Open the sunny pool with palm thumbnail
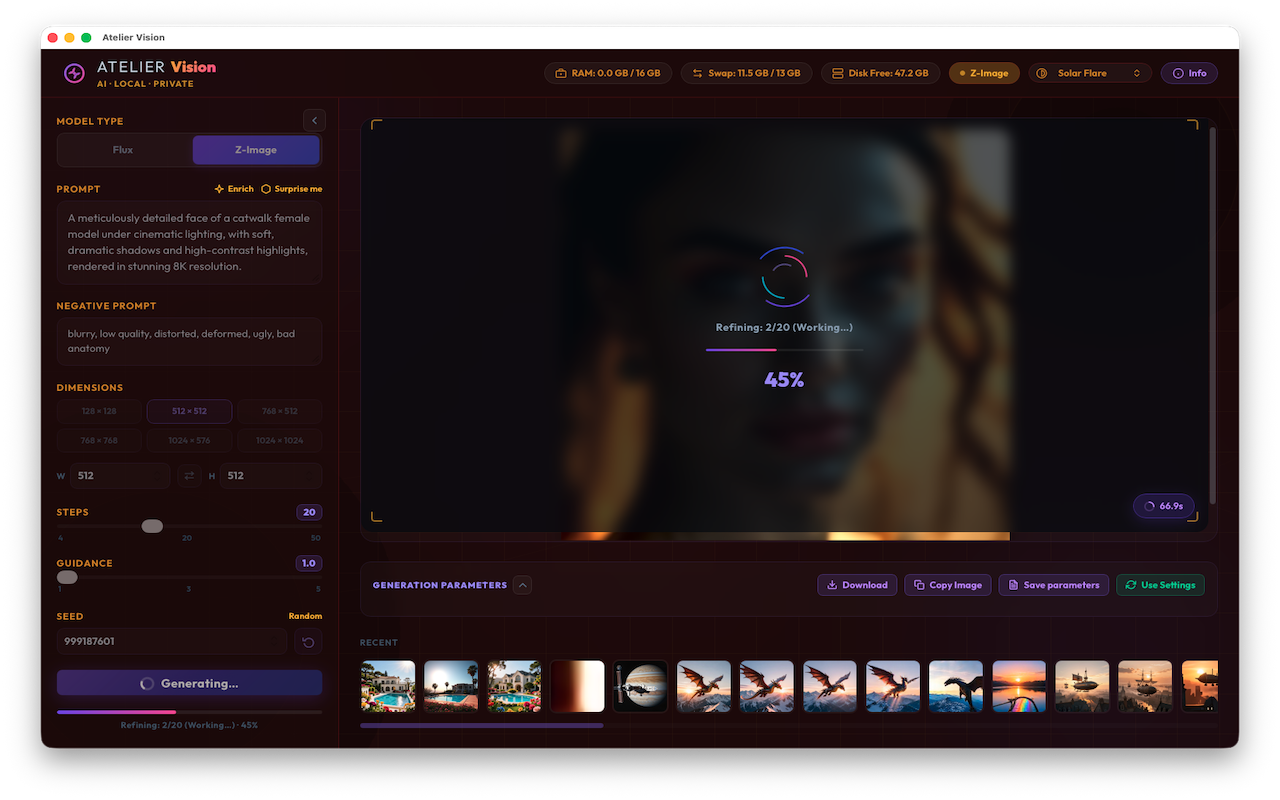This screenshot has height=800, width=1280. tap(451, 686)
